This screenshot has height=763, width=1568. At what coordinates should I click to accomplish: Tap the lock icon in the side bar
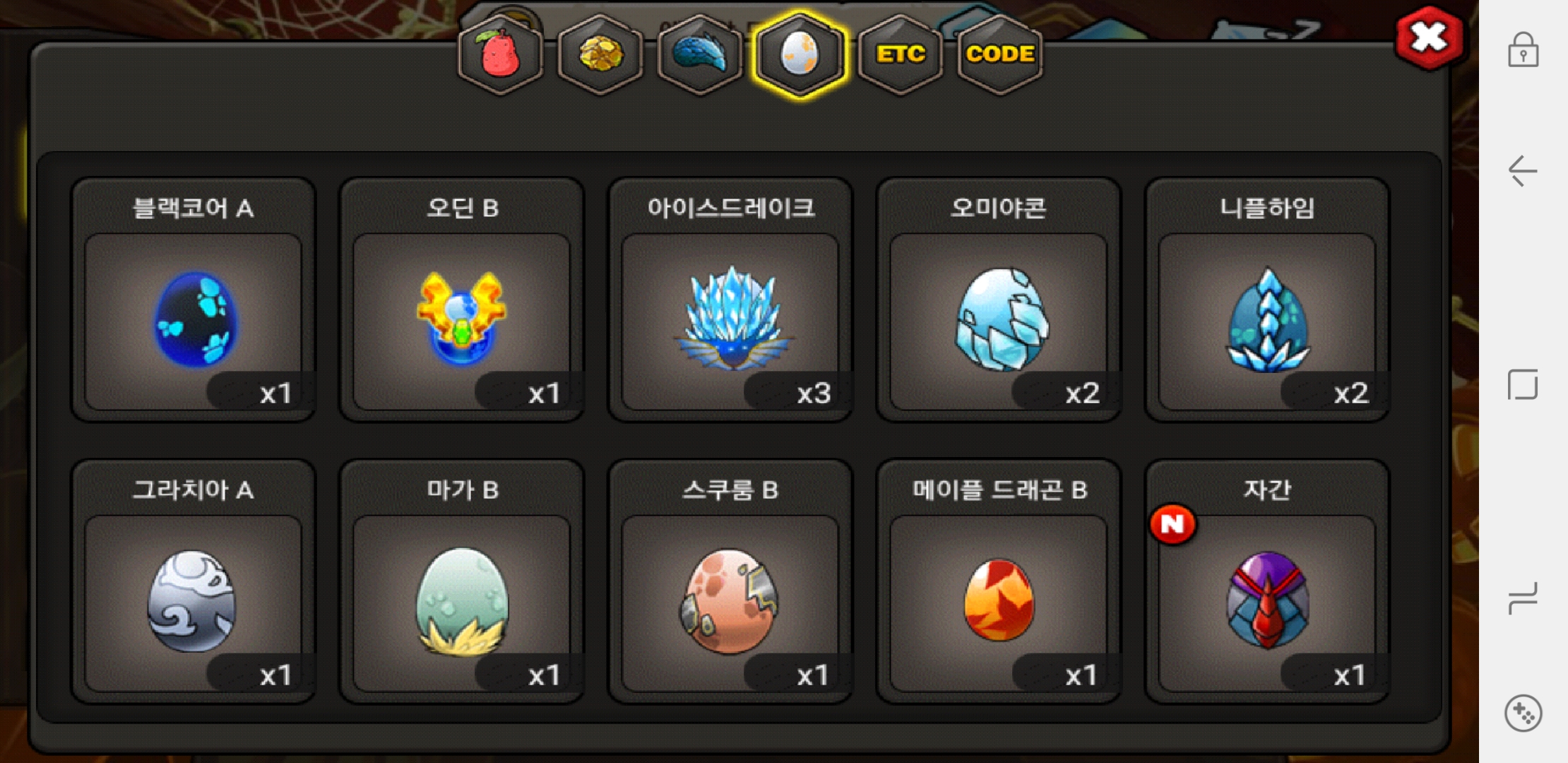[1523, 50]
